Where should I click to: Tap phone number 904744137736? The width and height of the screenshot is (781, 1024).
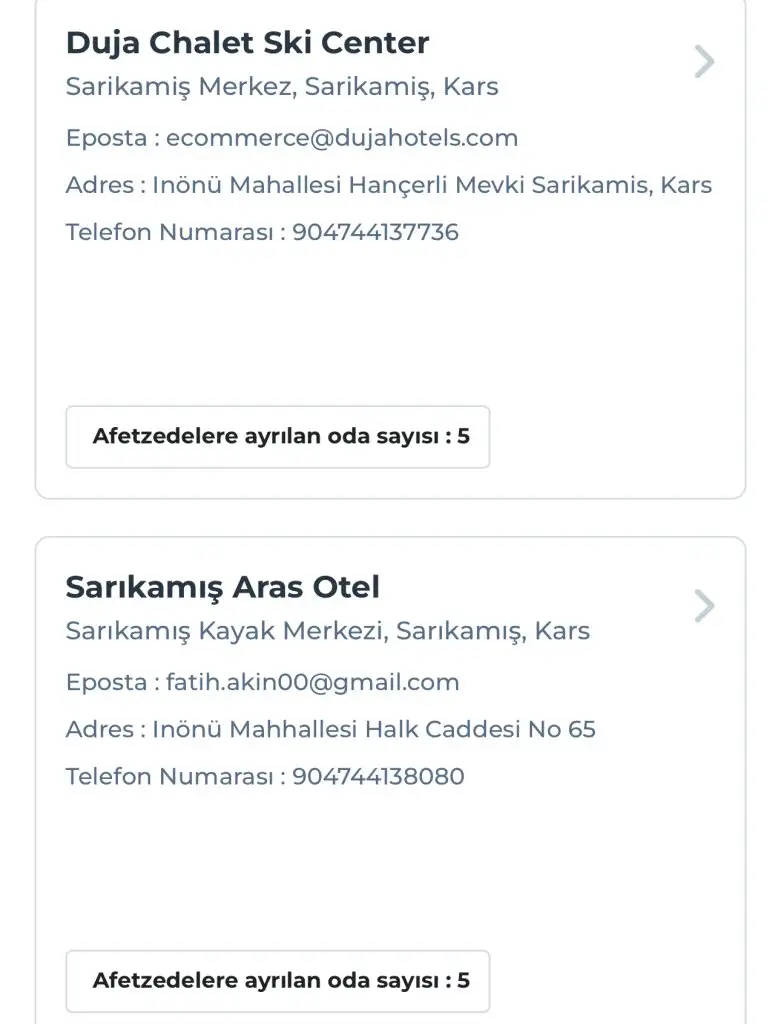375,233
